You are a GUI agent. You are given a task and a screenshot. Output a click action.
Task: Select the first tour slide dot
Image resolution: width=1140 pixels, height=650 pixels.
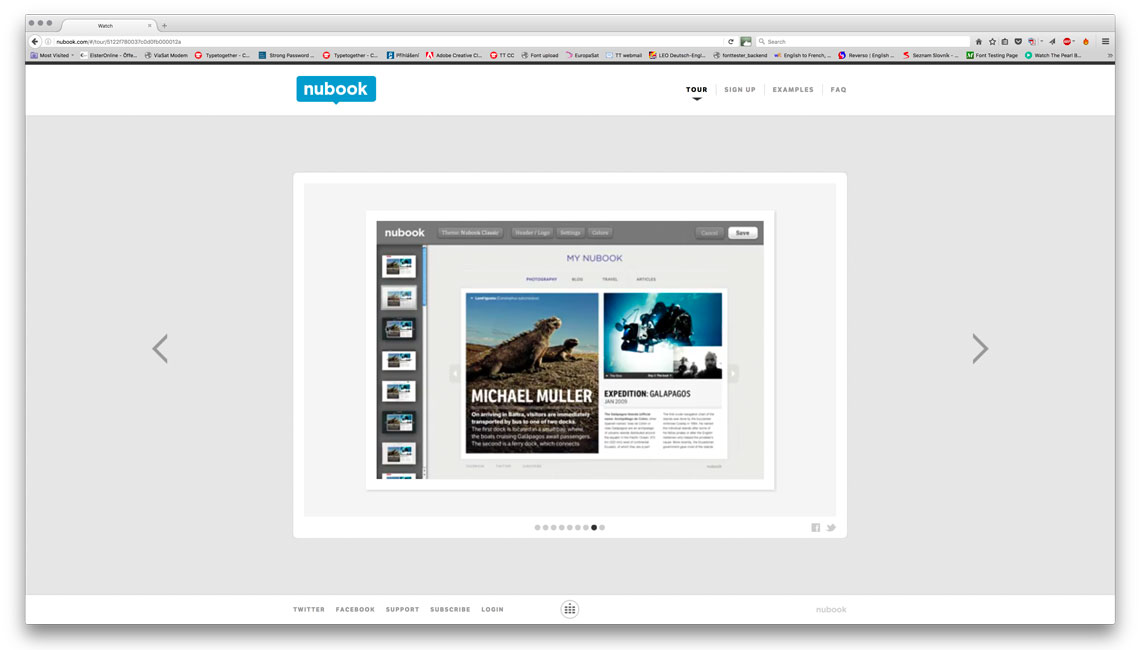pos(537,528)
